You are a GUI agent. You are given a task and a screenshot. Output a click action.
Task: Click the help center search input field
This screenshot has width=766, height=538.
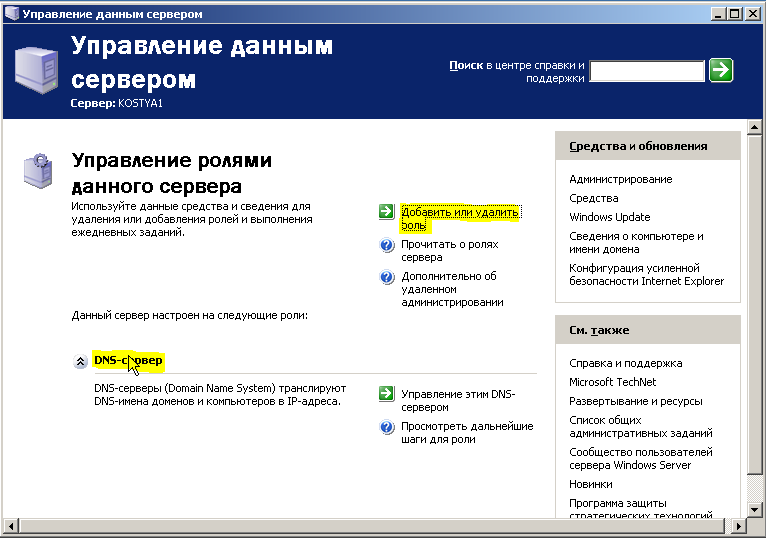[647, 71]
